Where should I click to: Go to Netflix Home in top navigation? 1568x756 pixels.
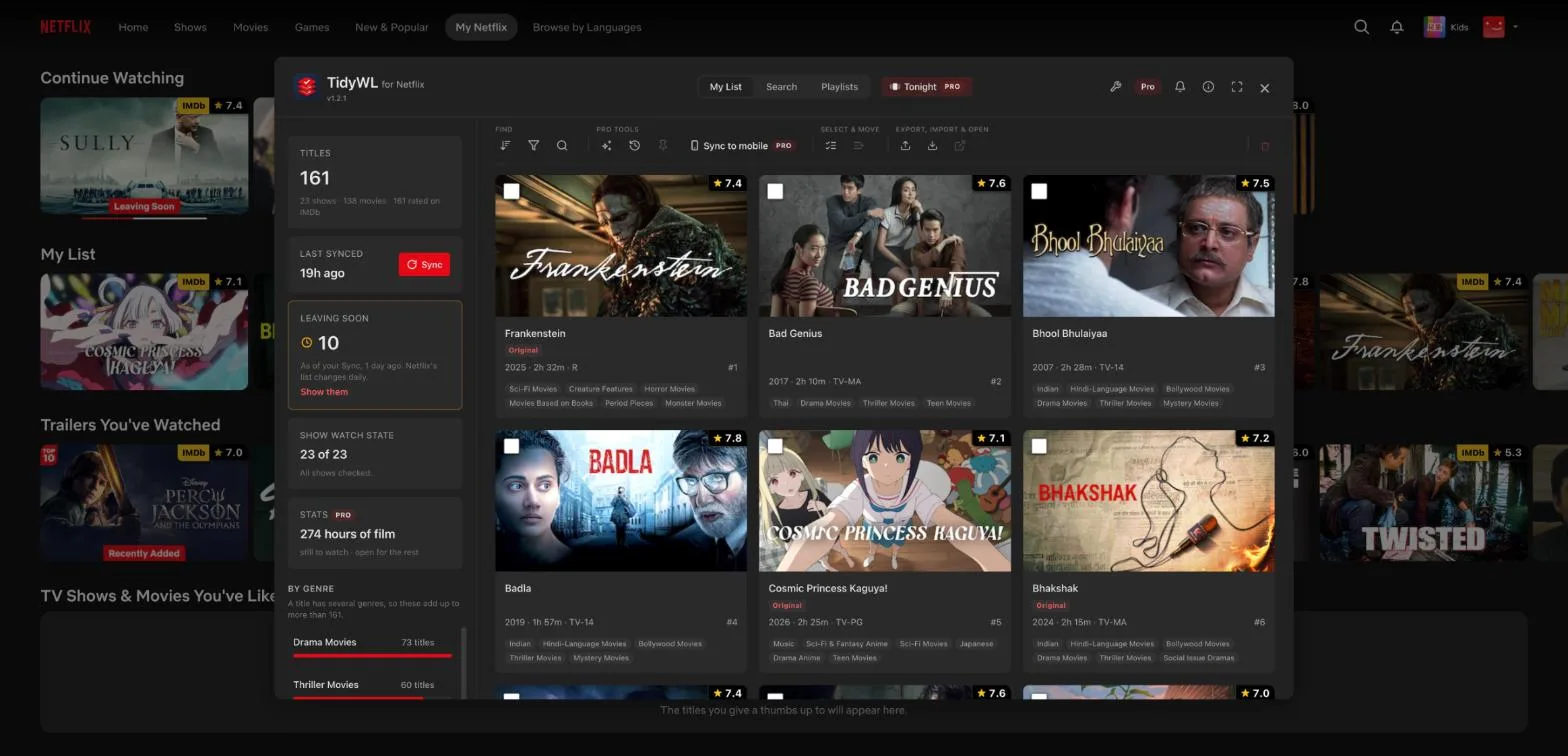(x=133, y=27)
